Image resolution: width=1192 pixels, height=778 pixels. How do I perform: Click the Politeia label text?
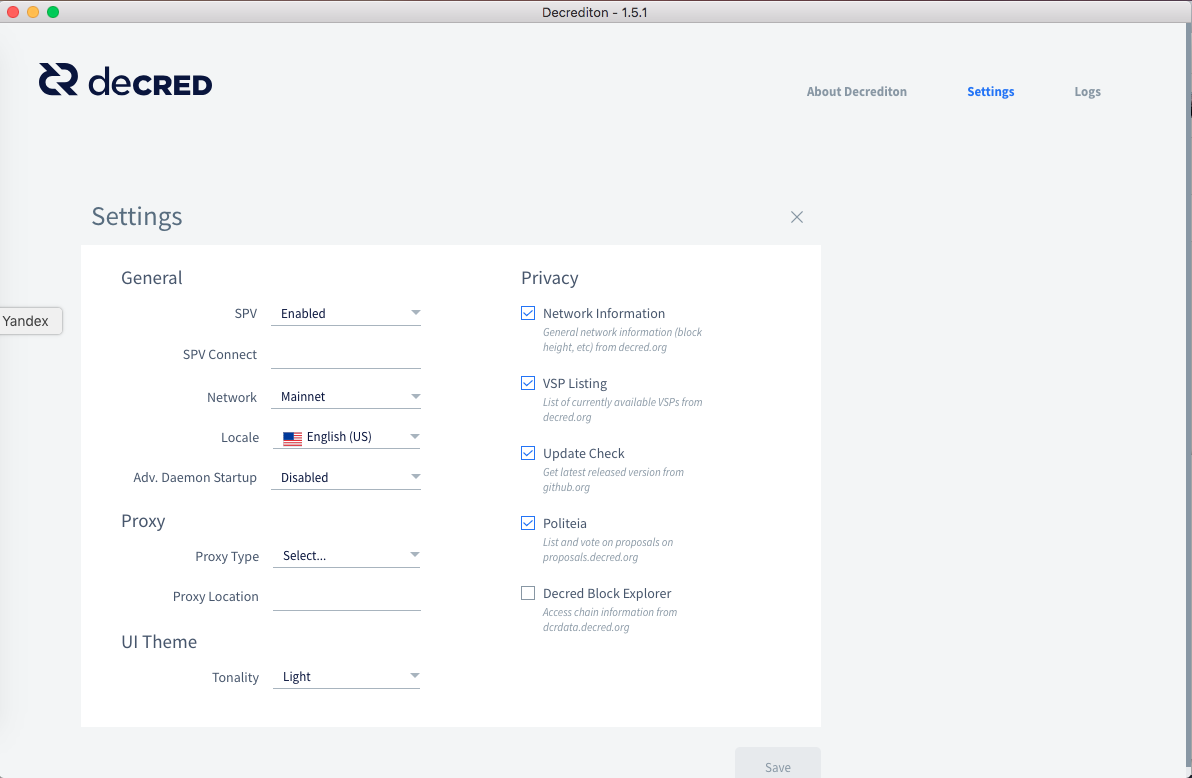[x=564, y=523]
